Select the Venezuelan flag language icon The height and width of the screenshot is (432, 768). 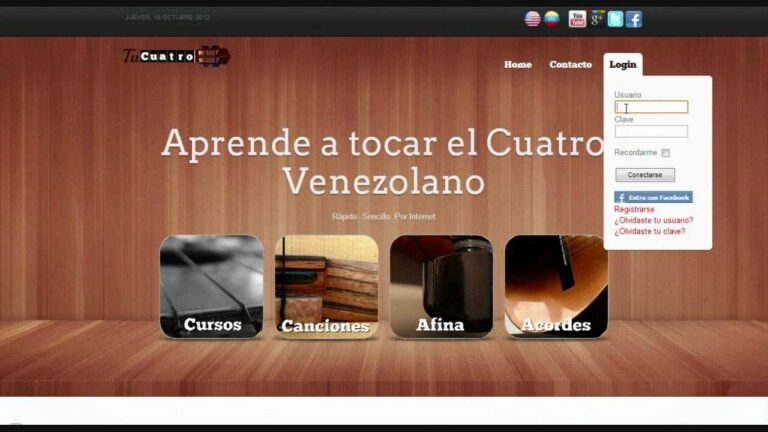click(x=552, y=19)
